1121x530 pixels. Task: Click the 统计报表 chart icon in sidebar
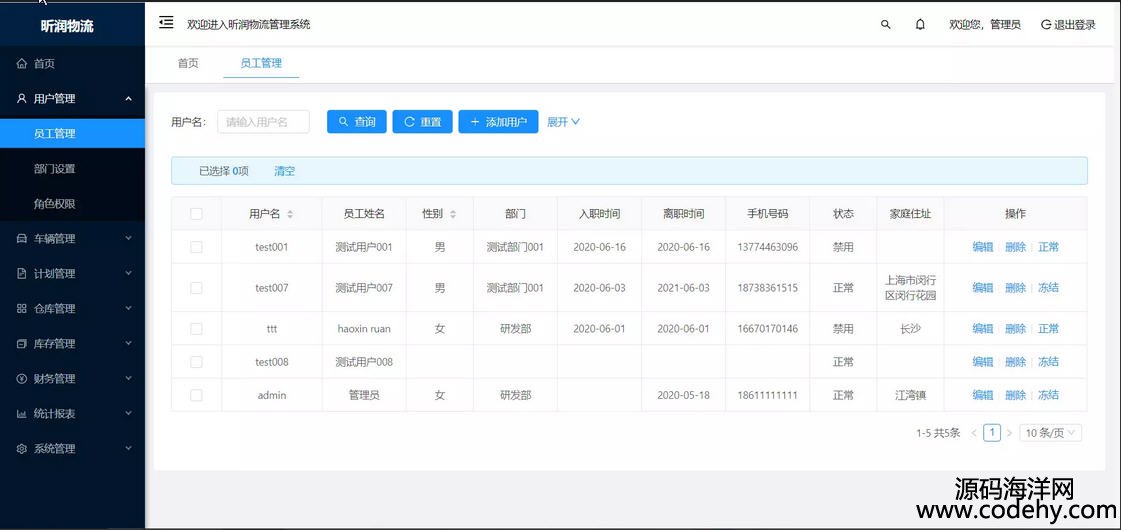(x=22, y=413)
